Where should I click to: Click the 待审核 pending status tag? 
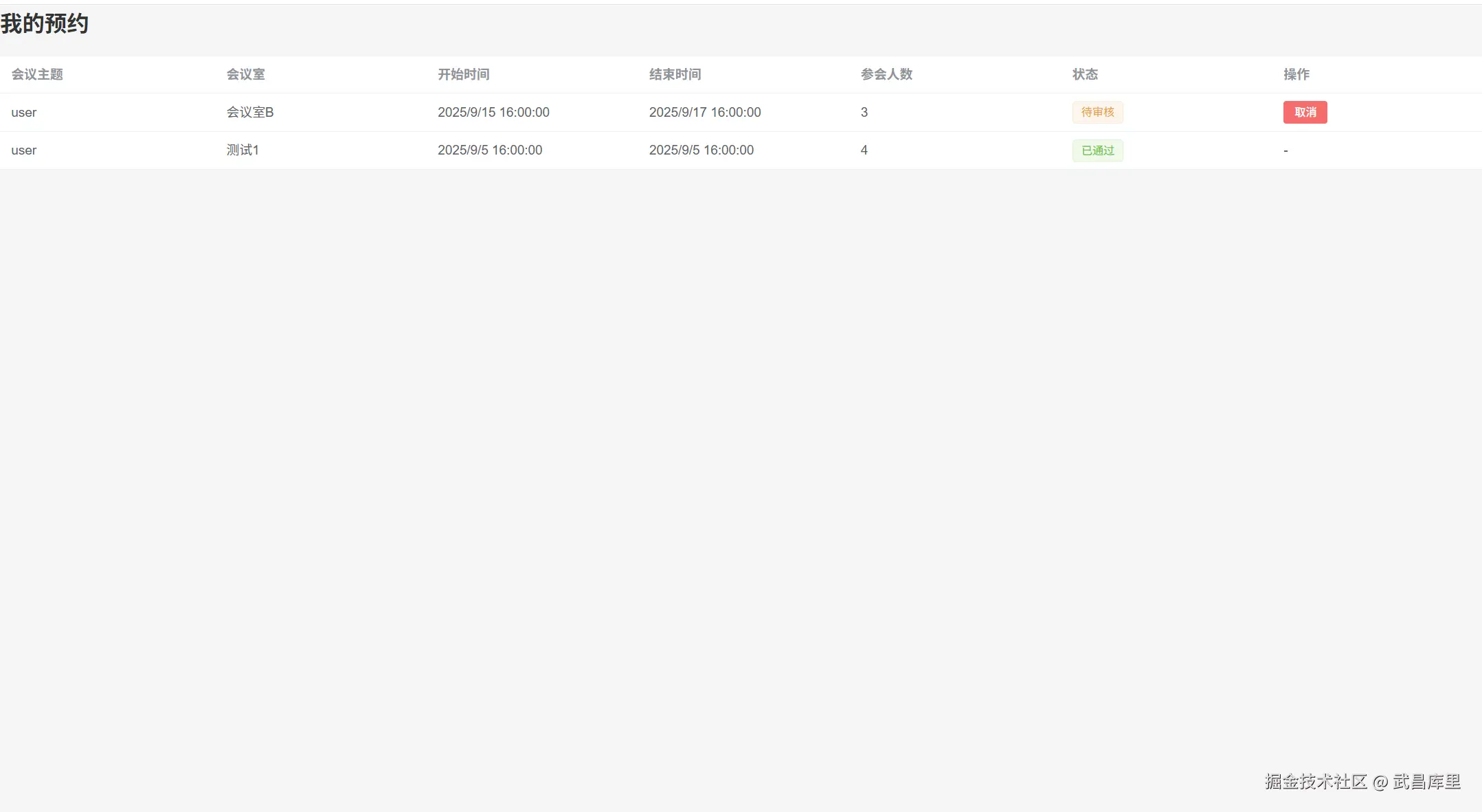point(1097,112)
